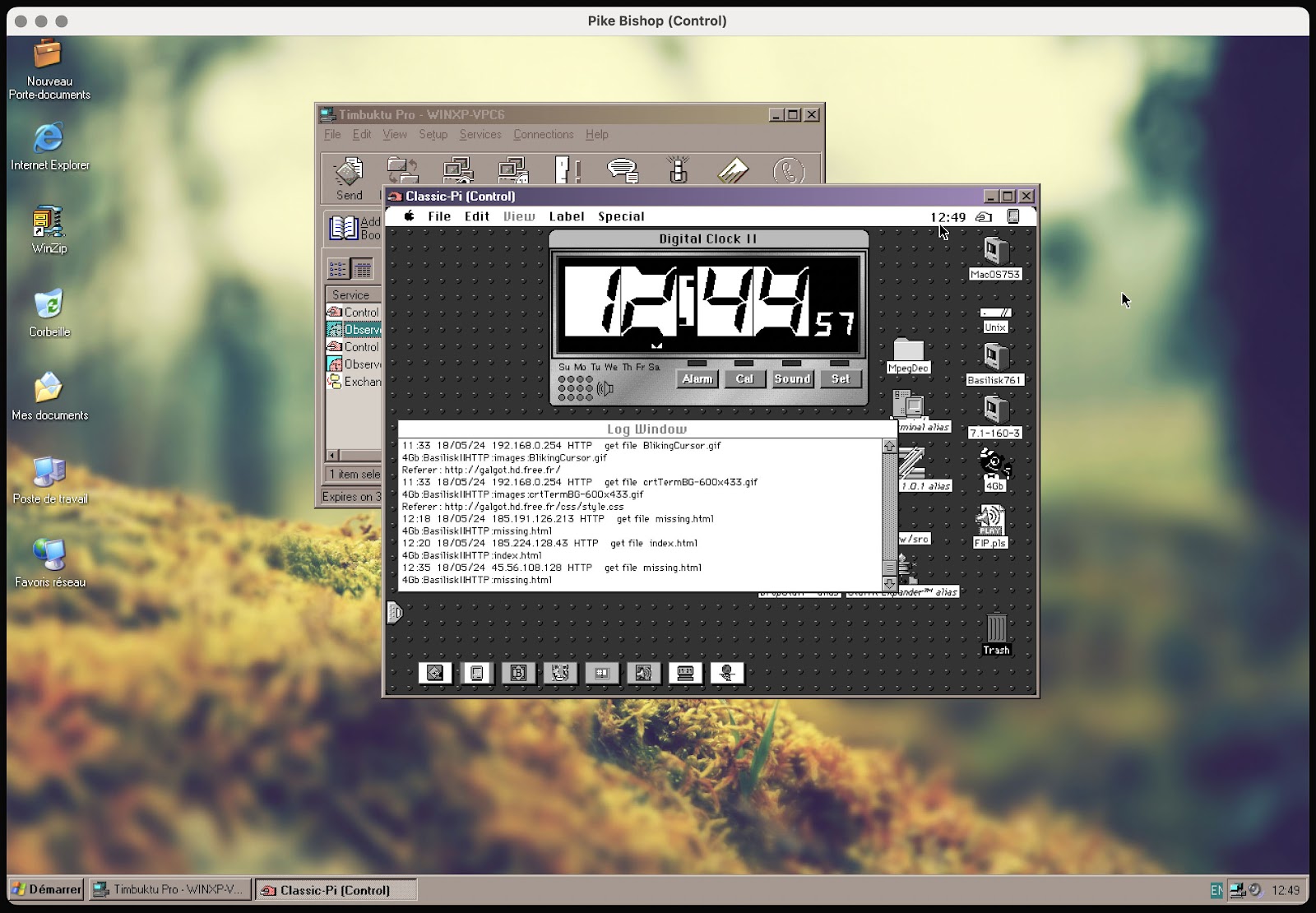Image resolution: width=1316 pixels, height=913 pixels.
Task: Click the Alarm button on Digital Clock II
Action: point(697,378)
